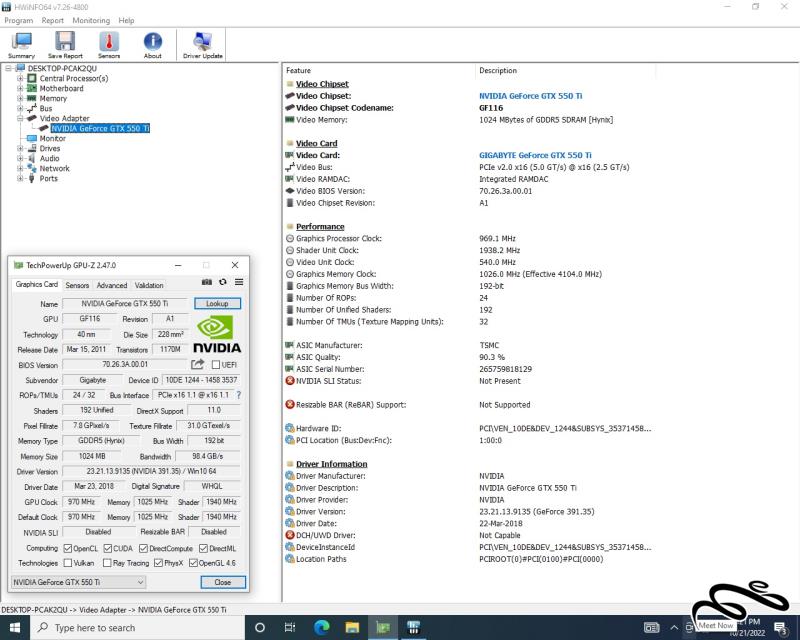Toggle the Ray Tracing checkbox
This screenshot has height=640, width=800.
(107, 562)
